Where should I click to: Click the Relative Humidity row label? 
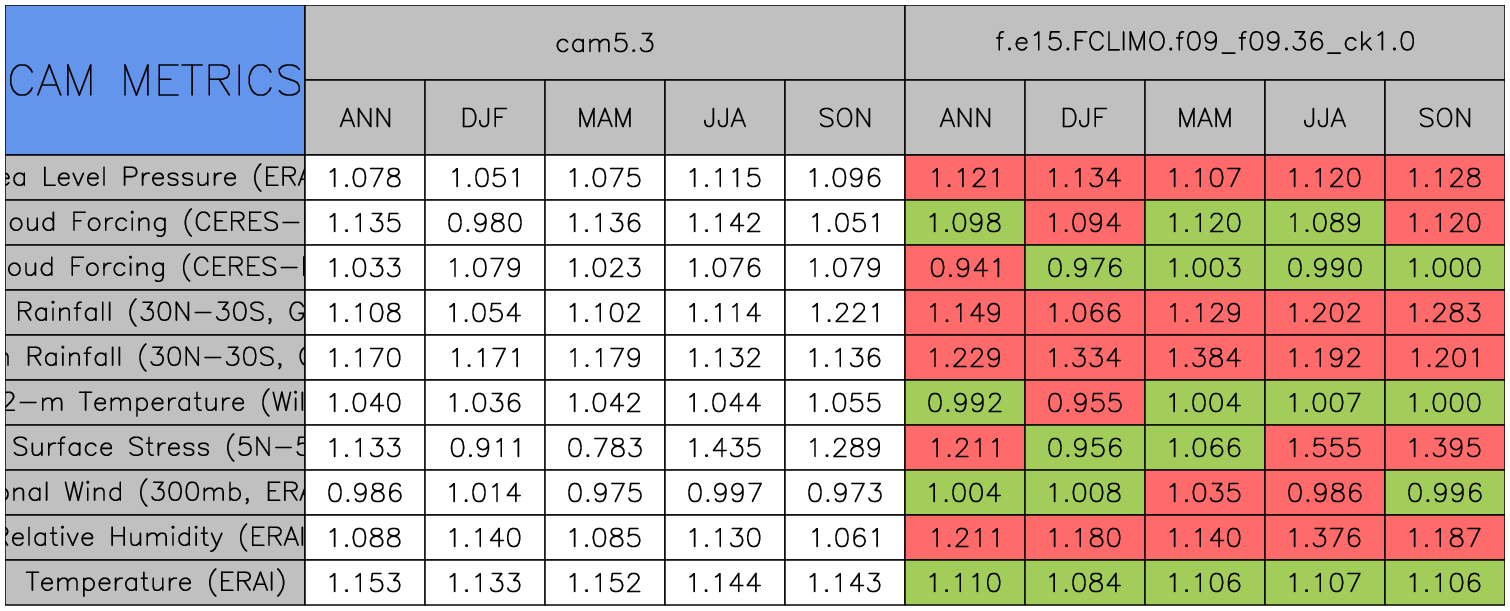click(x=154, y=538)
